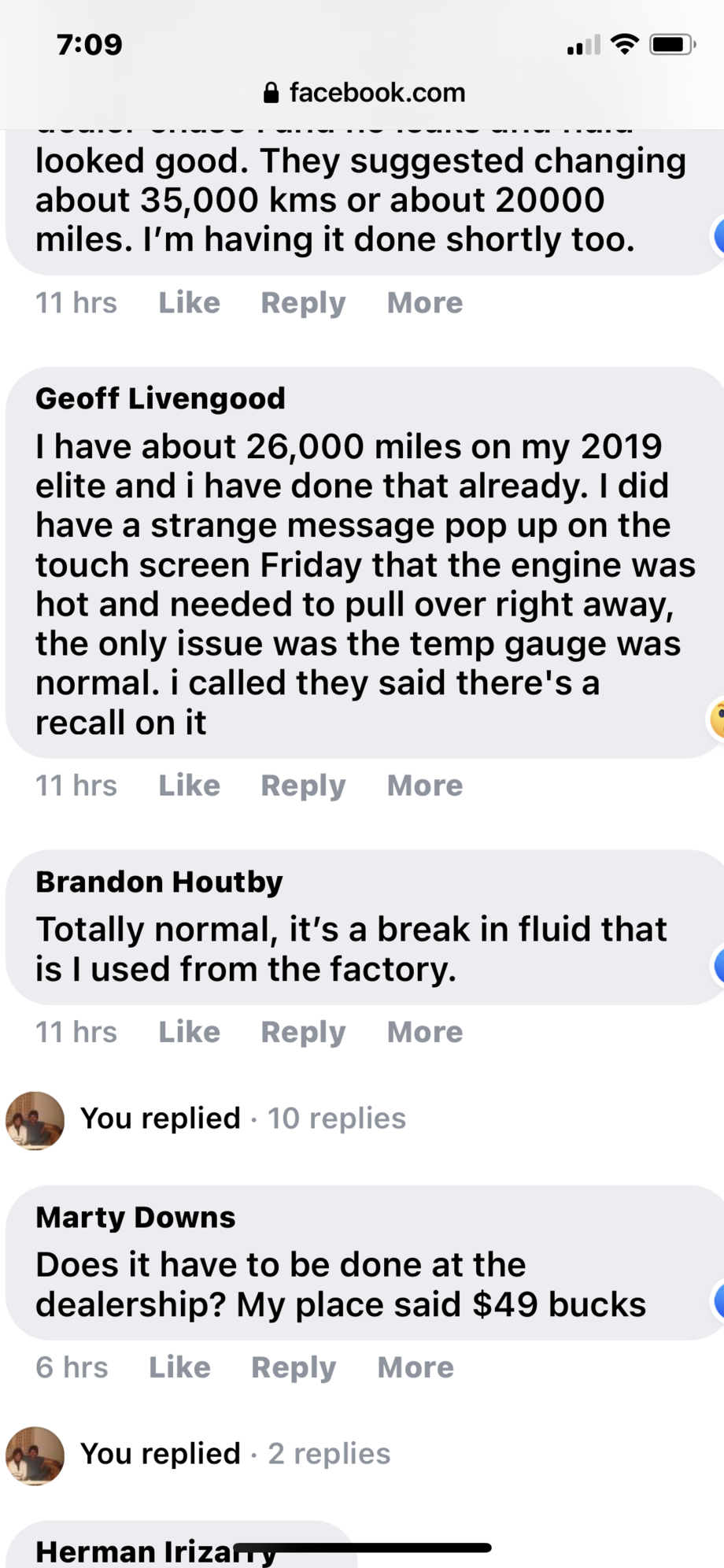Open the More menu under Geoff Livengood's comment
Image resolution: width=724 pixels, height=1568 pixels.
(425, 786)
